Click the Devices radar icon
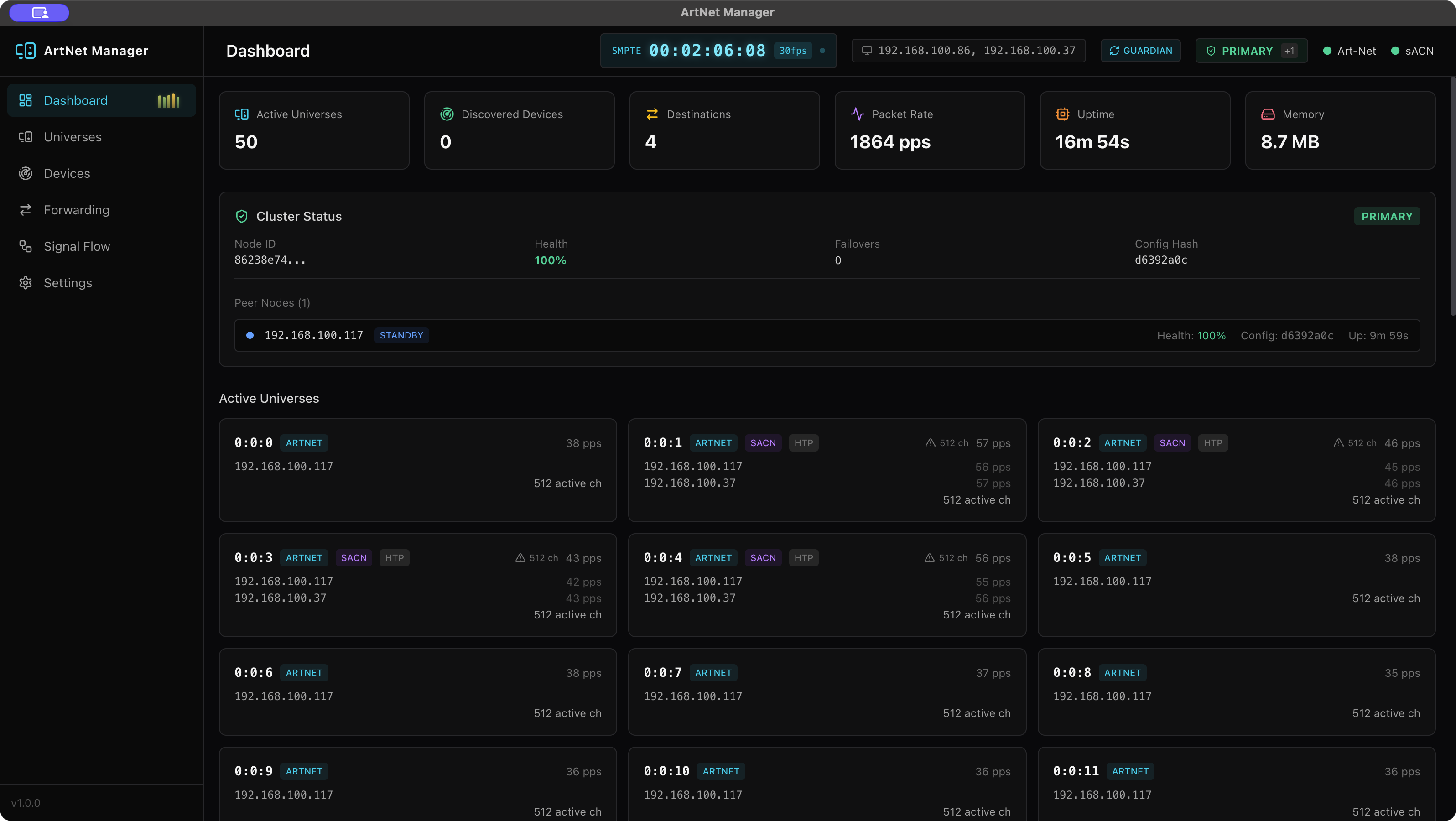The height and width of the screenshot is (821, 1456). point(26,173)
